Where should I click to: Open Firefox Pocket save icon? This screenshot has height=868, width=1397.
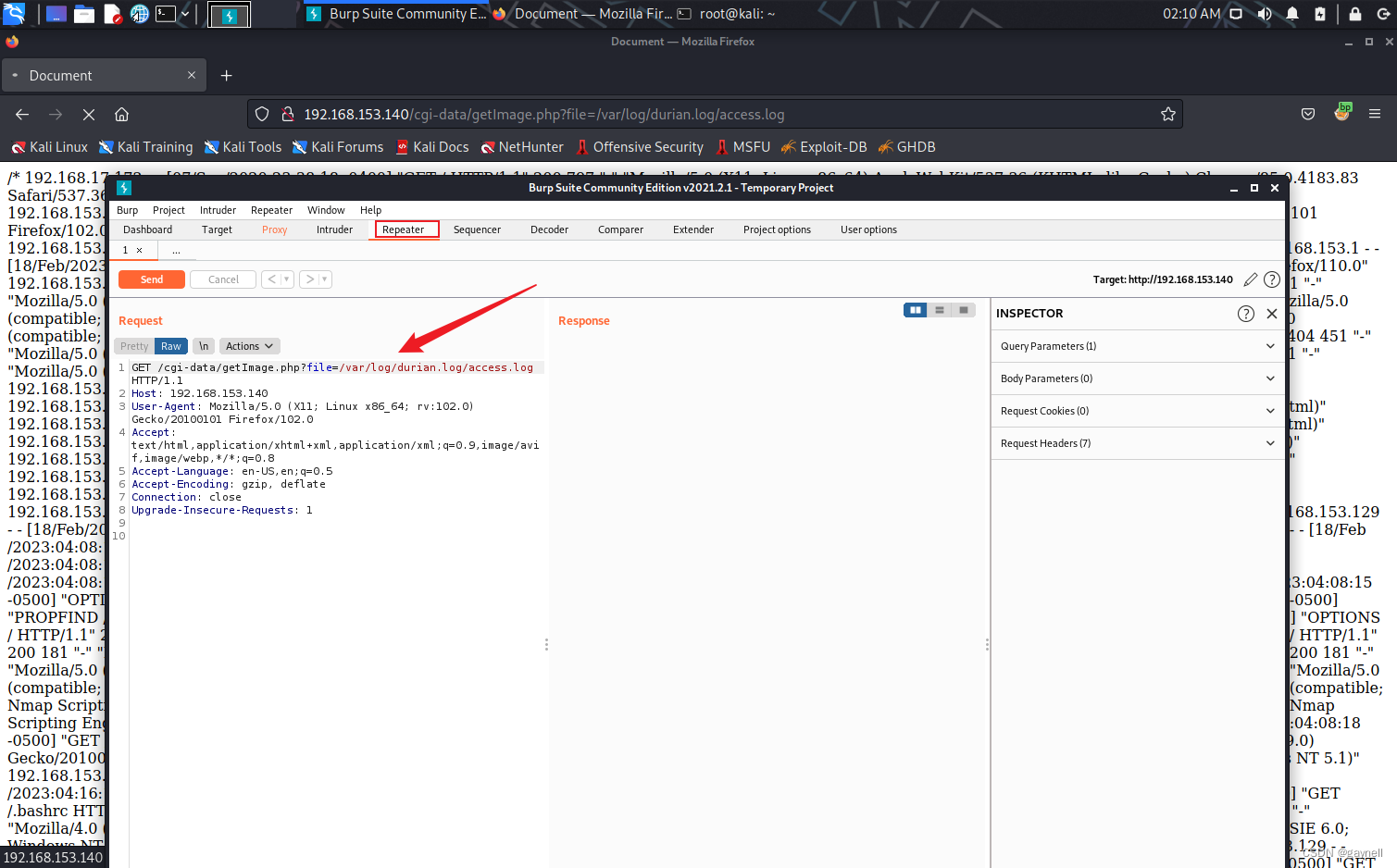(1308, 114)
